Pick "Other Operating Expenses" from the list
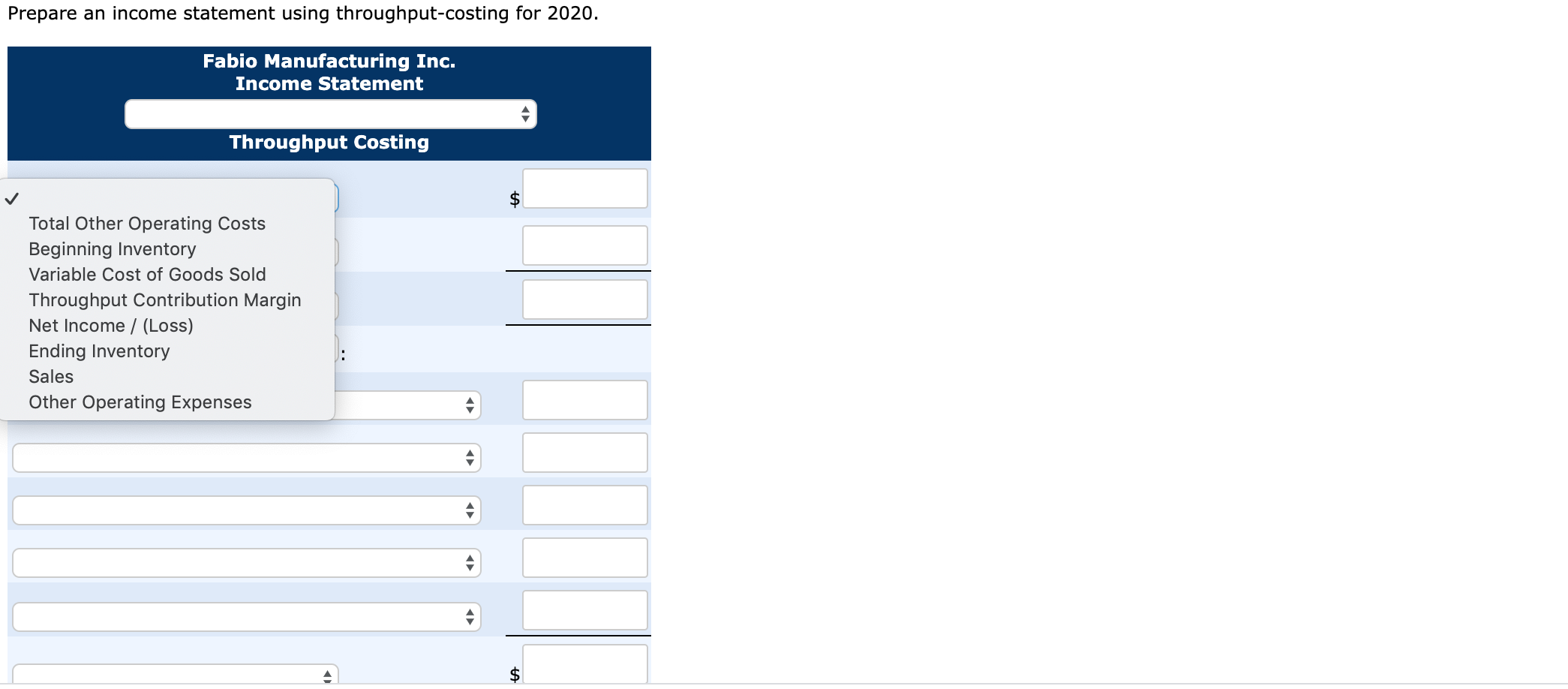Screen dimensions: 1568x689 140,402
